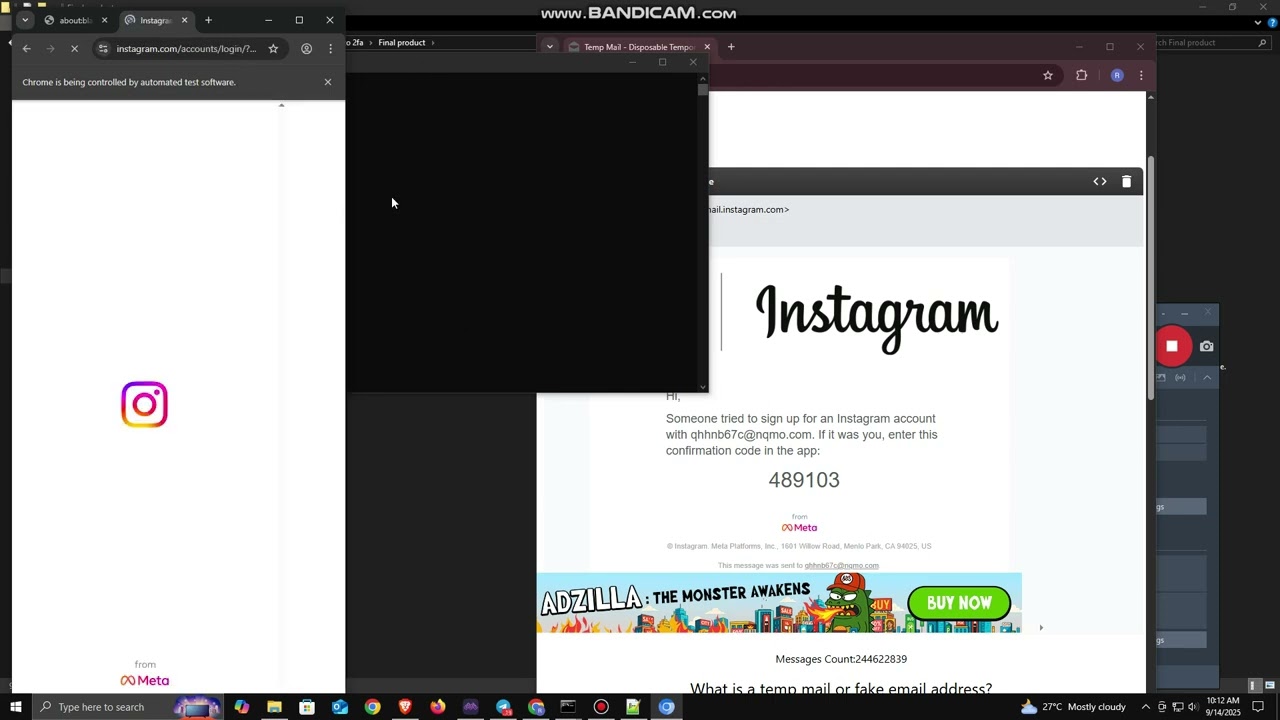Open profile icon in Instagram Chrome window
1280x720 pixels.
click(x=306, y=48)
